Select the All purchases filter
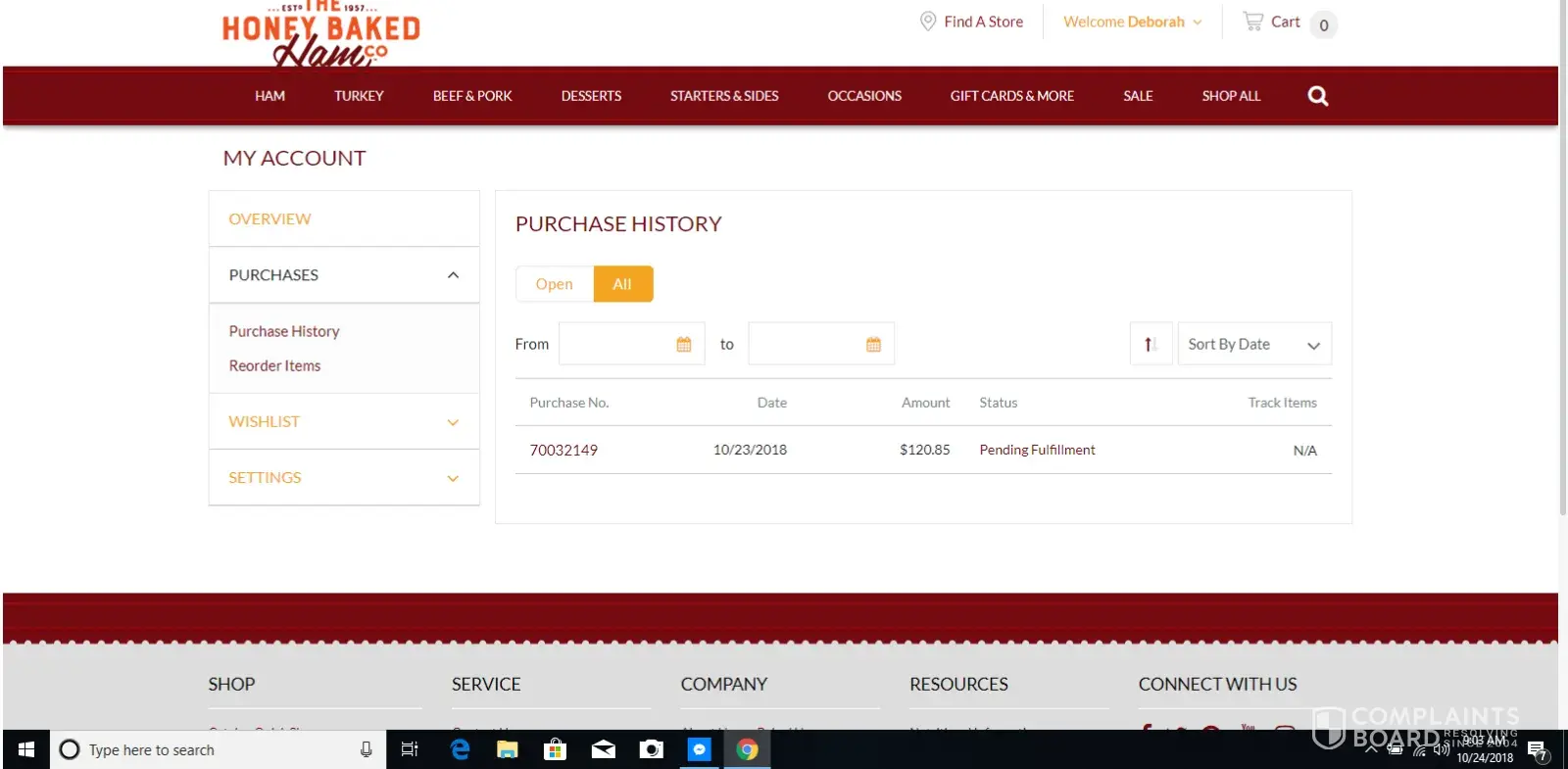Screen dimensions: 1568x769 coord(622,284)
